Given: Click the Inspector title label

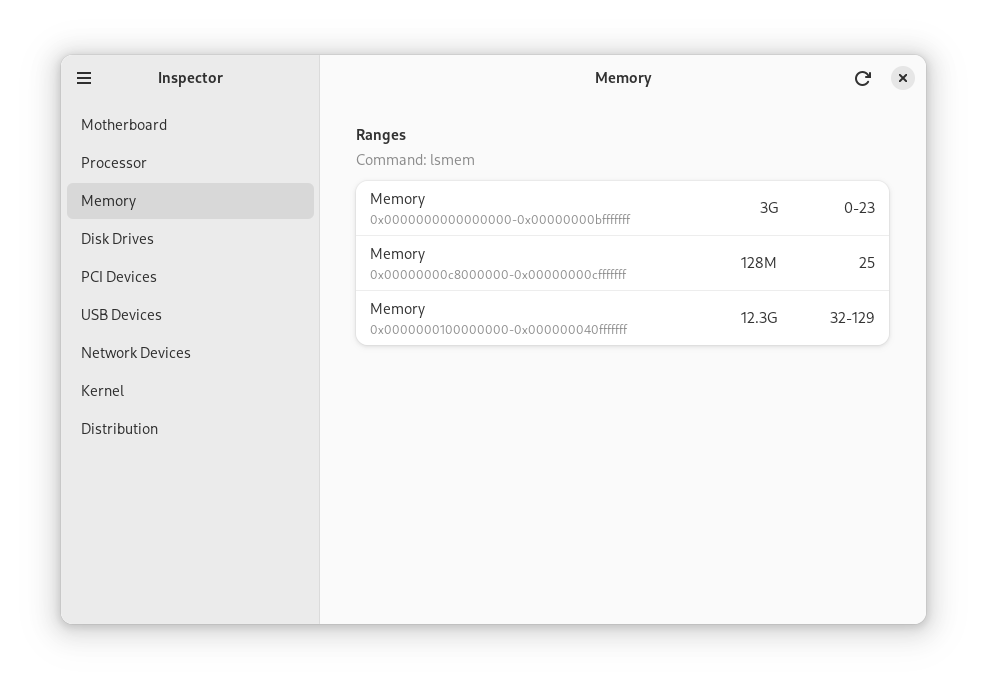Looking at the screenshot, I should 190,78.
